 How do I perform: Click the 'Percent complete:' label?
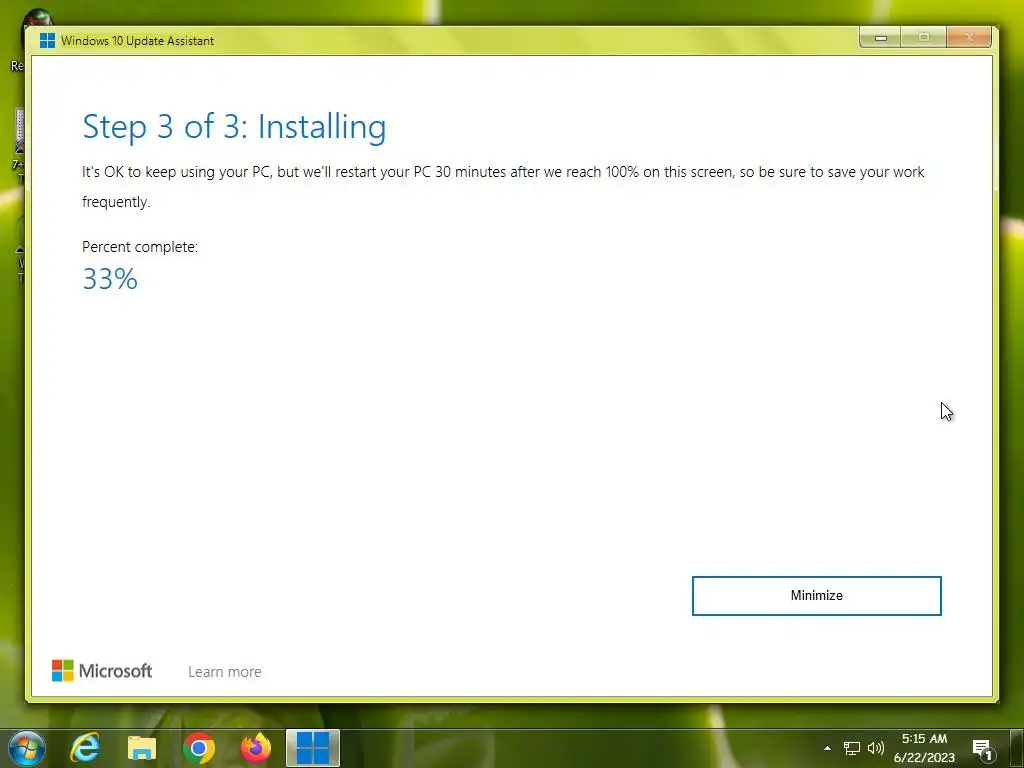tap(140, 247)
